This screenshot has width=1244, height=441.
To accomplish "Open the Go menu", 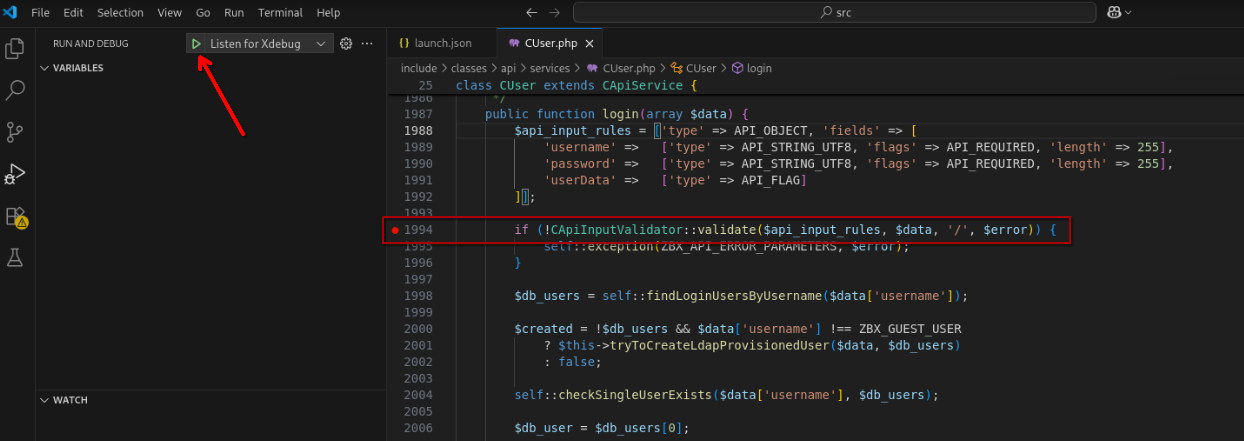I will click(203, 12).
